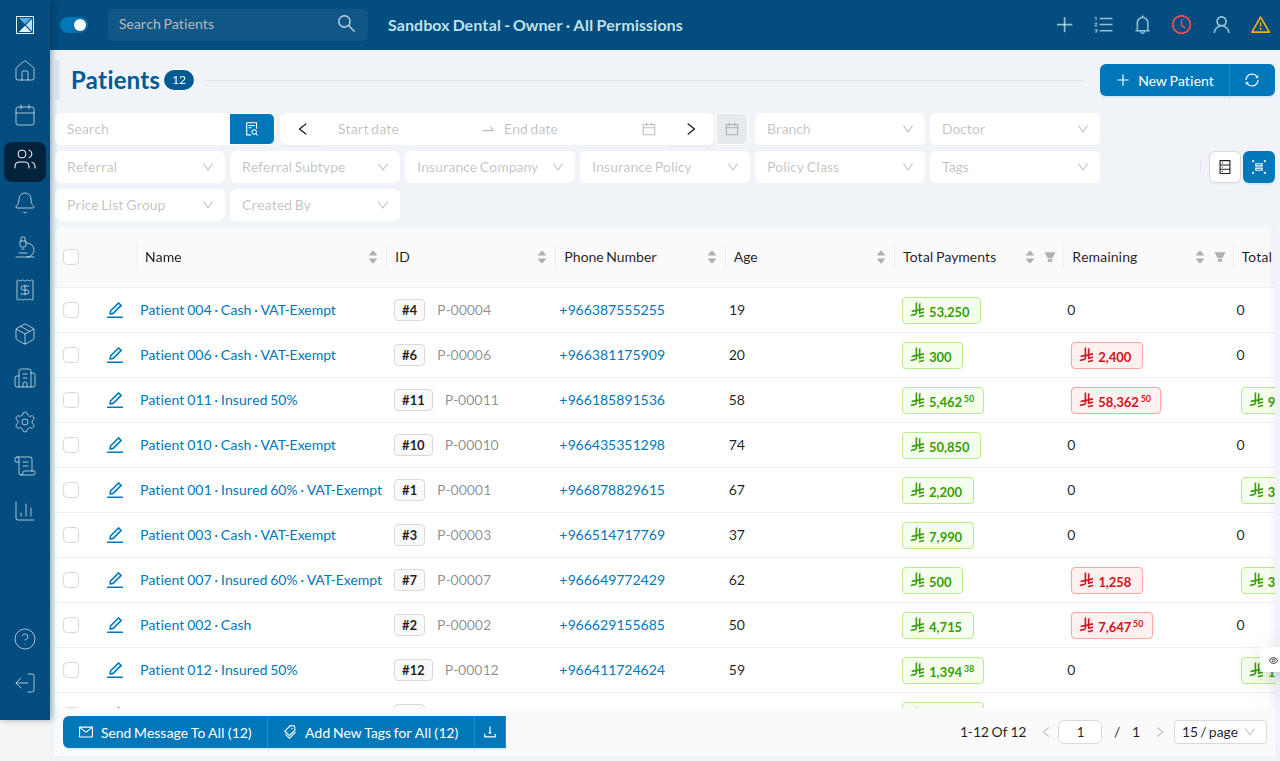Check the box for Patient 011
The width and height of the screenshot is (1280, 761).
71,400
